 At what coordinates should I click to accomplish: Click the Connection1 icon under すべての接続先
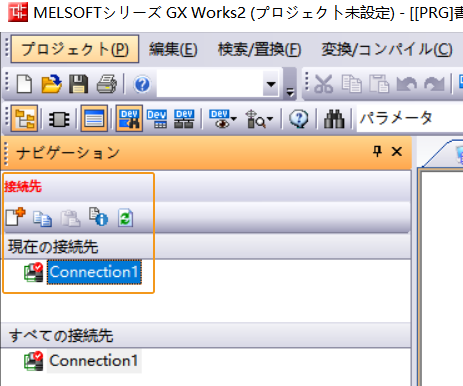pyautogui.click(x=34, y=361)
